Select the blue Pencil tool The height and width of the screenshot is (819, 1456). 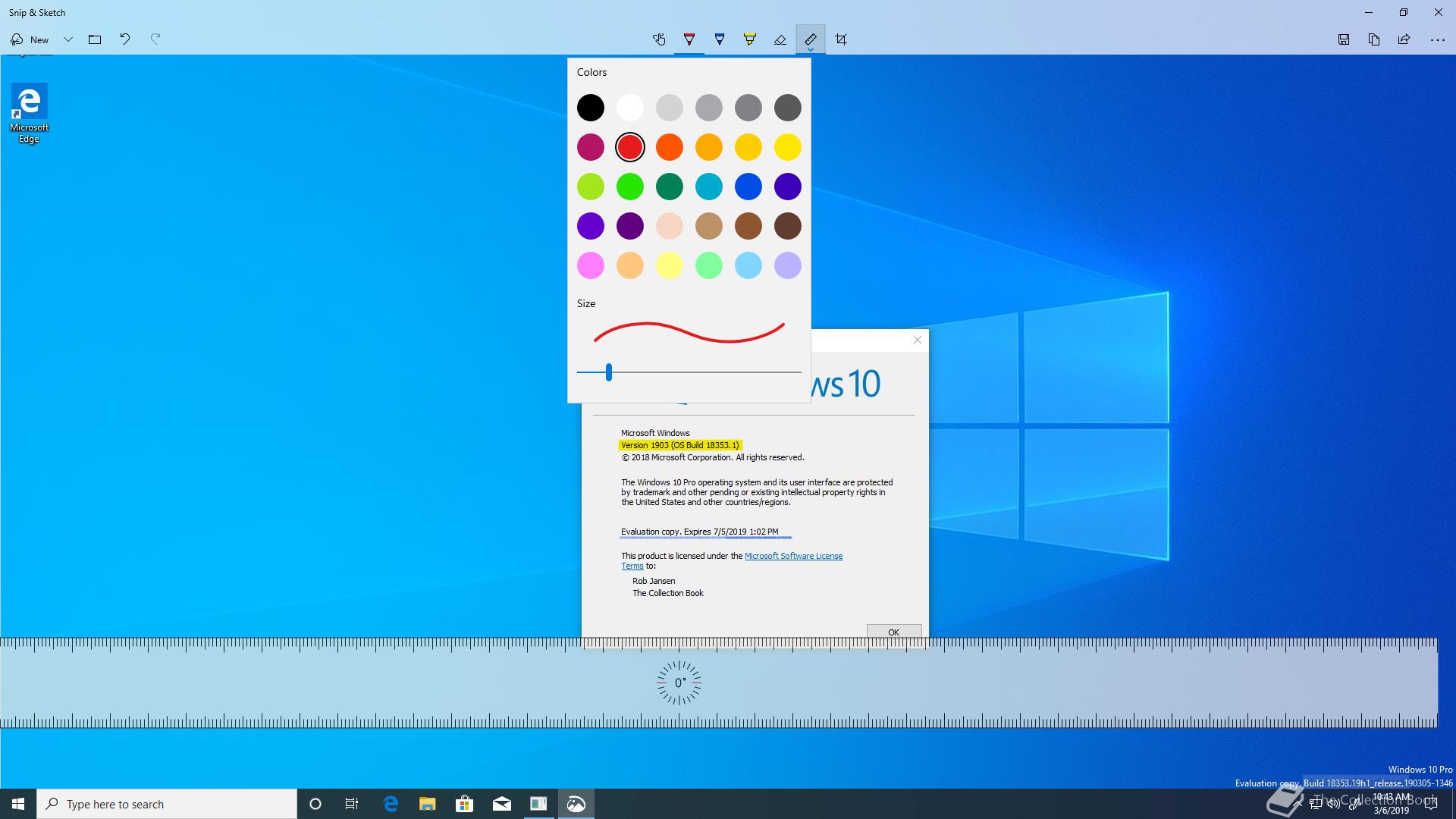point(720,39)
